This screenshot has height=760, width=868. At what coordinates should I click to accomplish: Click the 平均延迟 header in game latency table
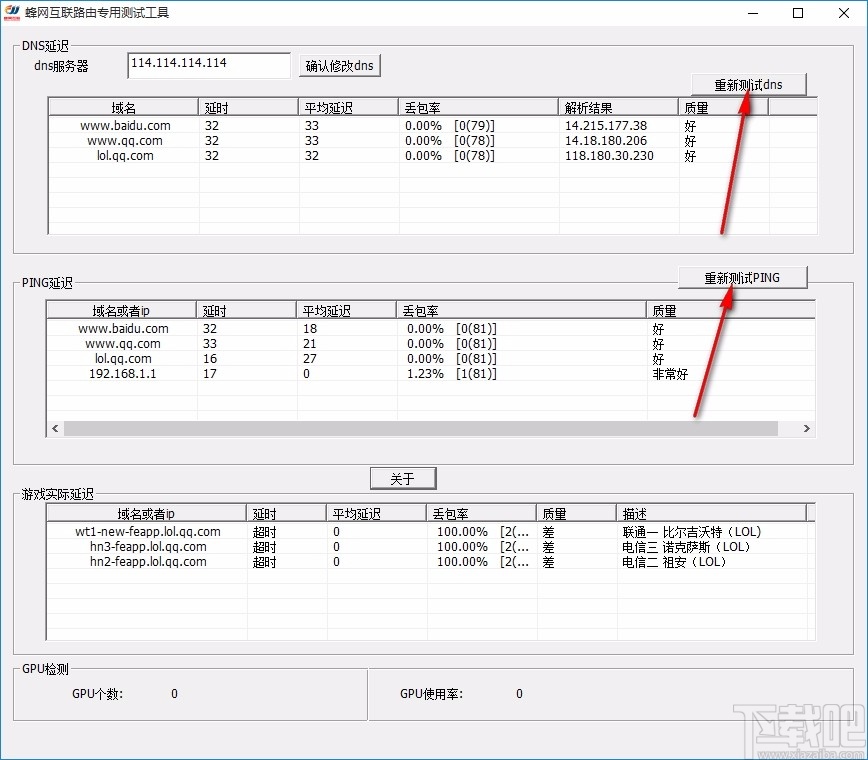[x=370, y=512]
